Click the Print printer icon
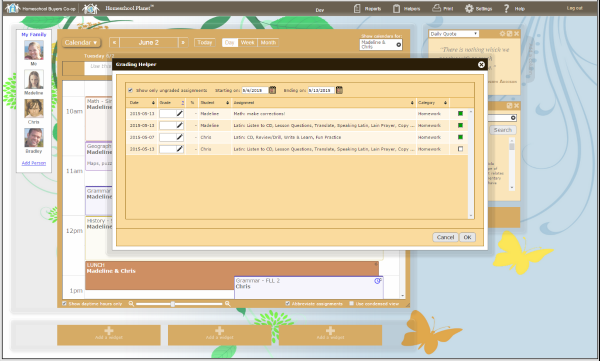The width and height of the screenshot is (600, 361). 437,8
